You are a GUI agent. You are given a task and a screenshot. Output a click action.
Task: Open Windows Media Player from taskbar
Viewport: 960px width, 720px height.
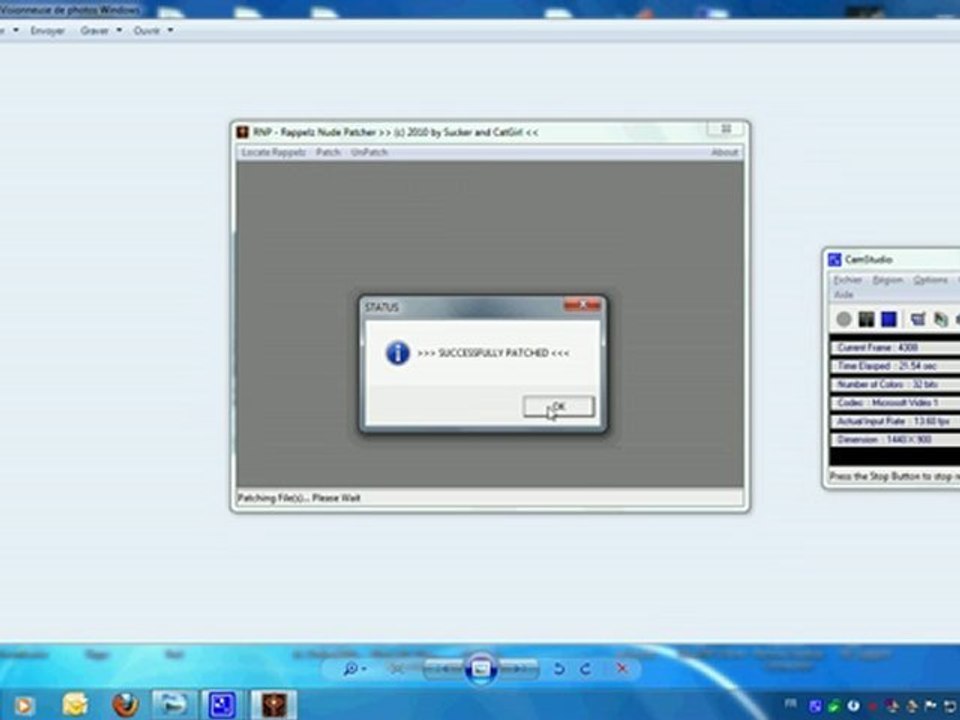[x=24, y=705]
